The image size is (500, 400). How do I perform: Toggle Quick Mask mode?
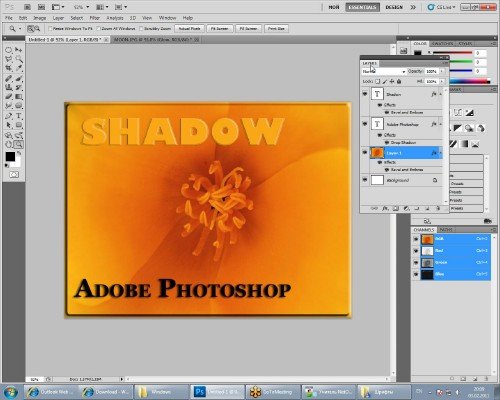point(14,174)
